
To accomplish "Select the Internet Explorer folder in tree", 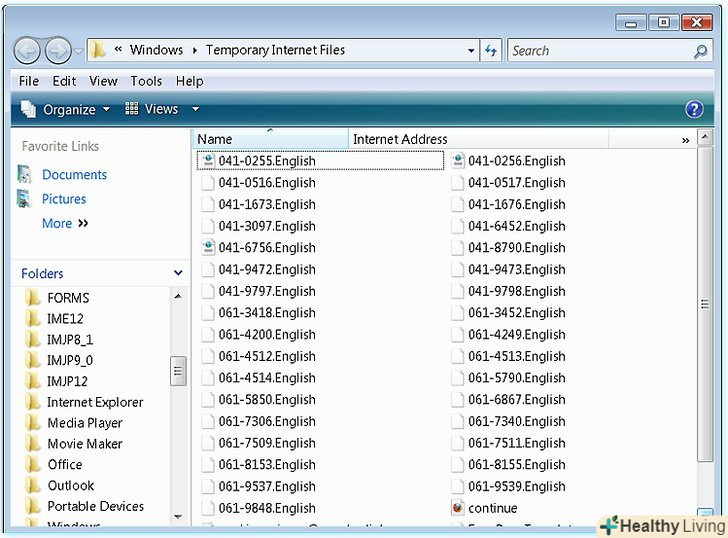I will 94,402.
